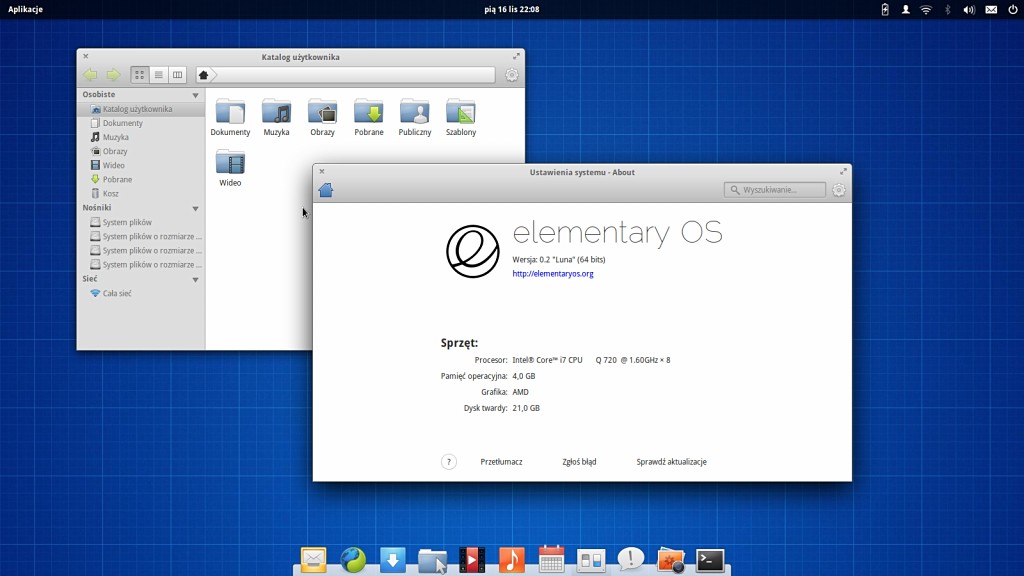Collapse the Sieć sidebar section
This screenshot has width=1024, height=576.
pos(195,280)
